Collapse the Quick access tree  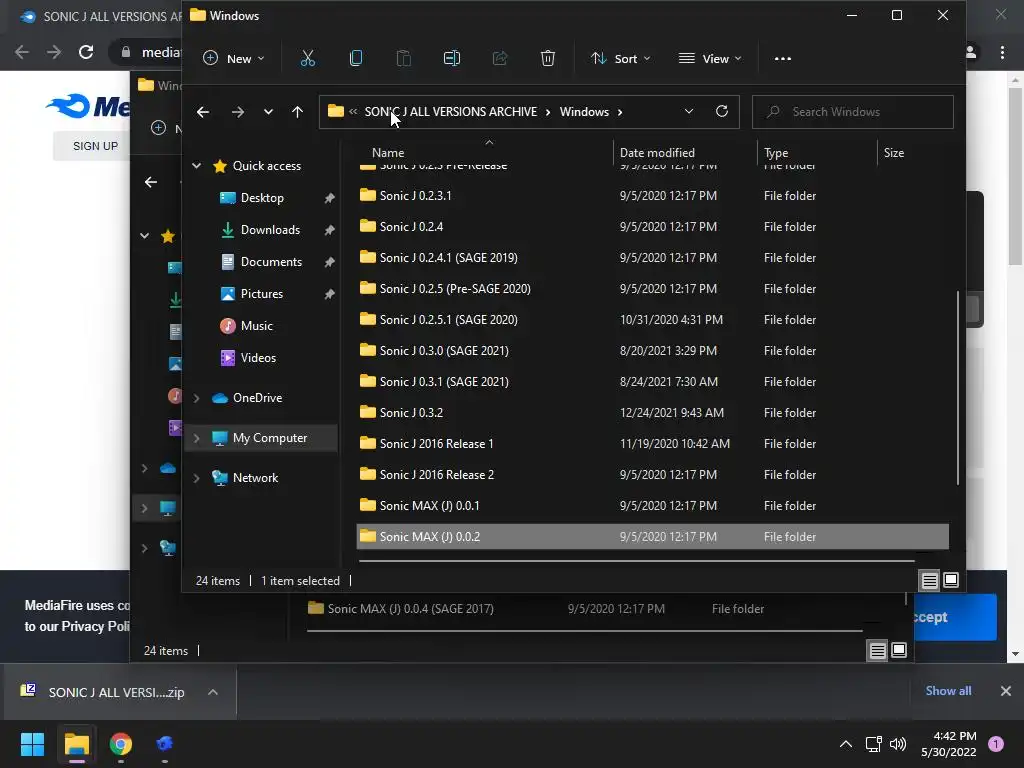click(197, 166)
